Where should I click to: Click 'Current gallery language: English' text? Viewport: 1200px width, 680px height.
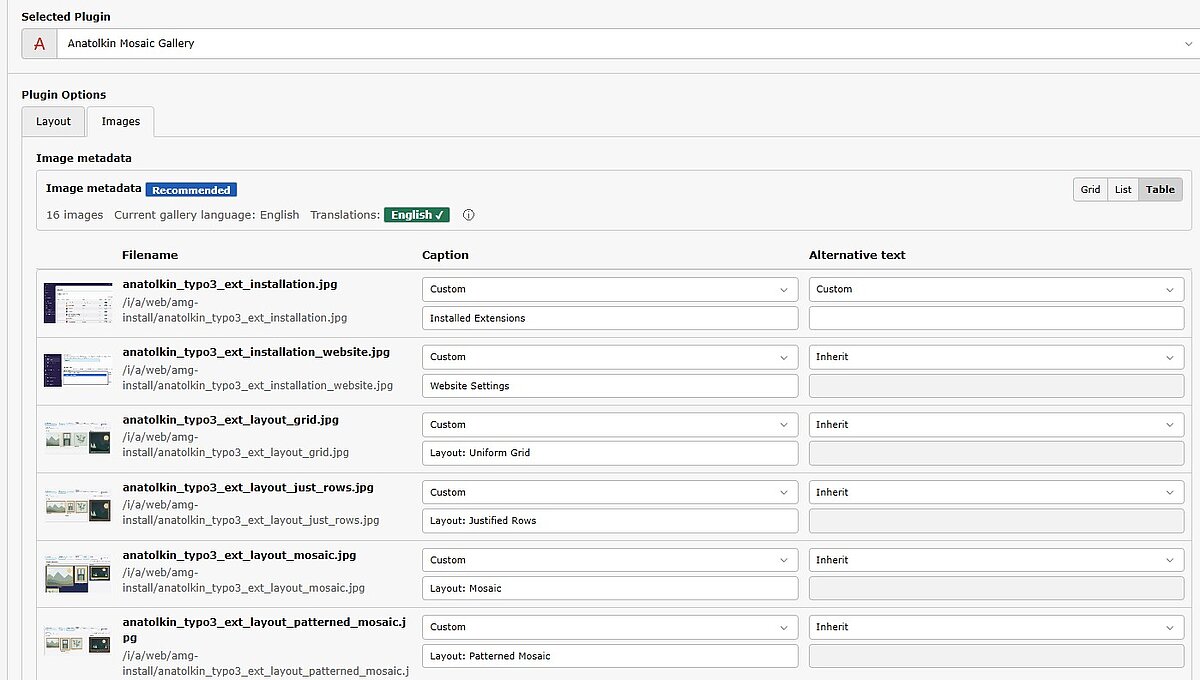207,215
